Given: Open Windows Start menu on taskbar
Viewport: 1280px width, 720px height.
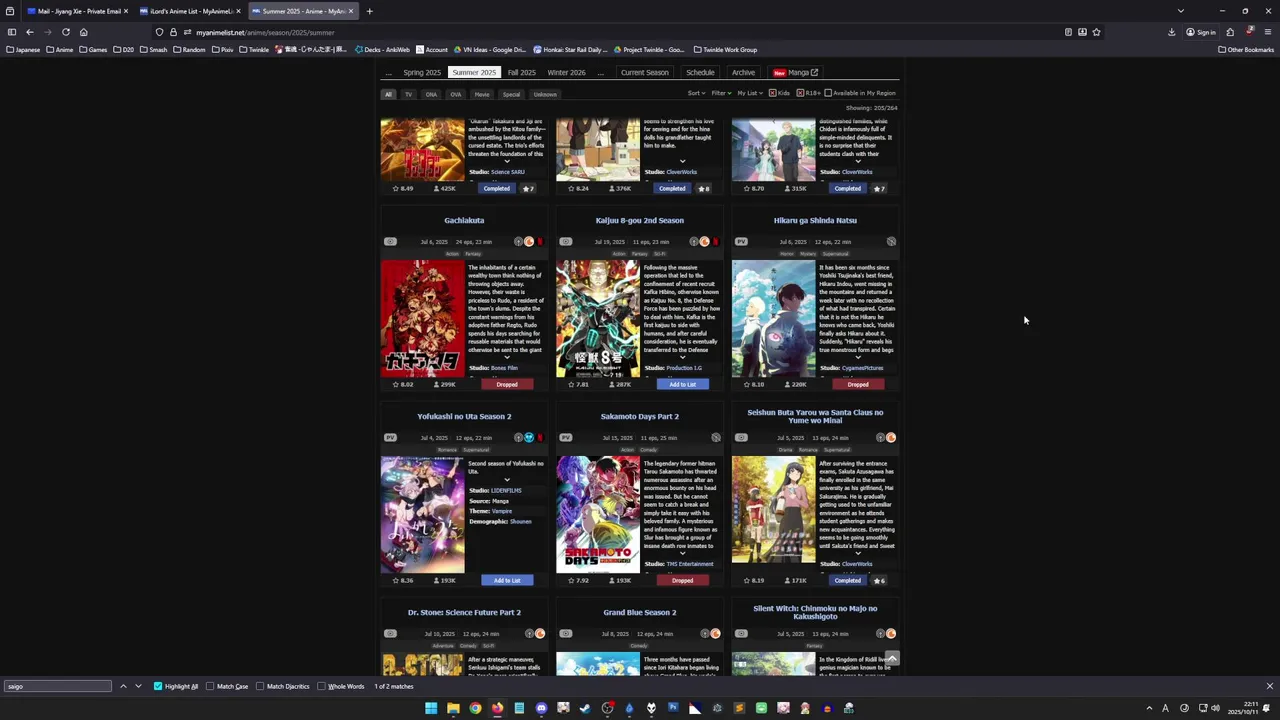Looking at the screenshot, I should [431, 708].
